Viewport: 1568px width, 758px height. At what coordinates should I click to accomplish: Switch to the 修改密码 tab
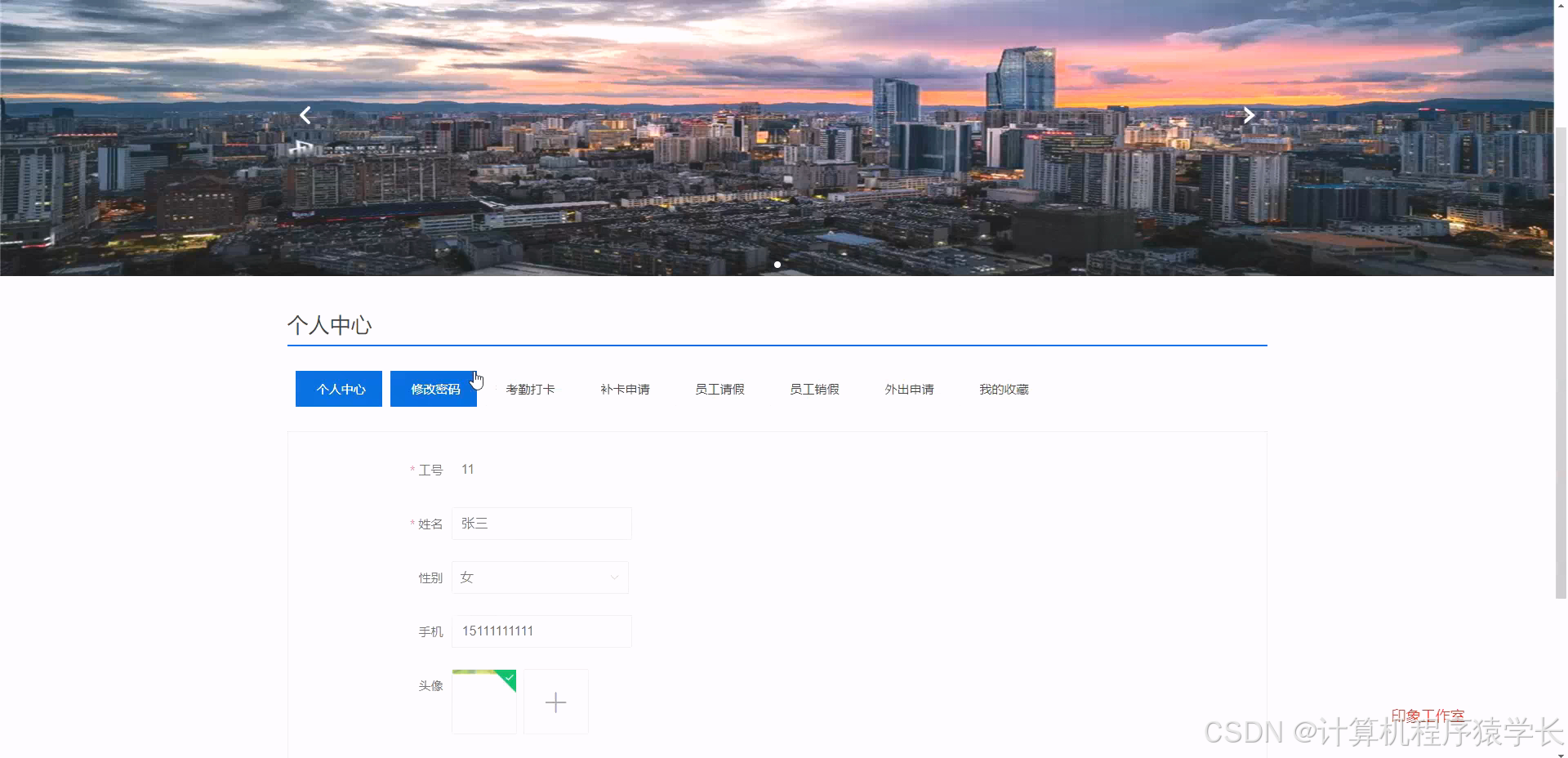[433, 389]
